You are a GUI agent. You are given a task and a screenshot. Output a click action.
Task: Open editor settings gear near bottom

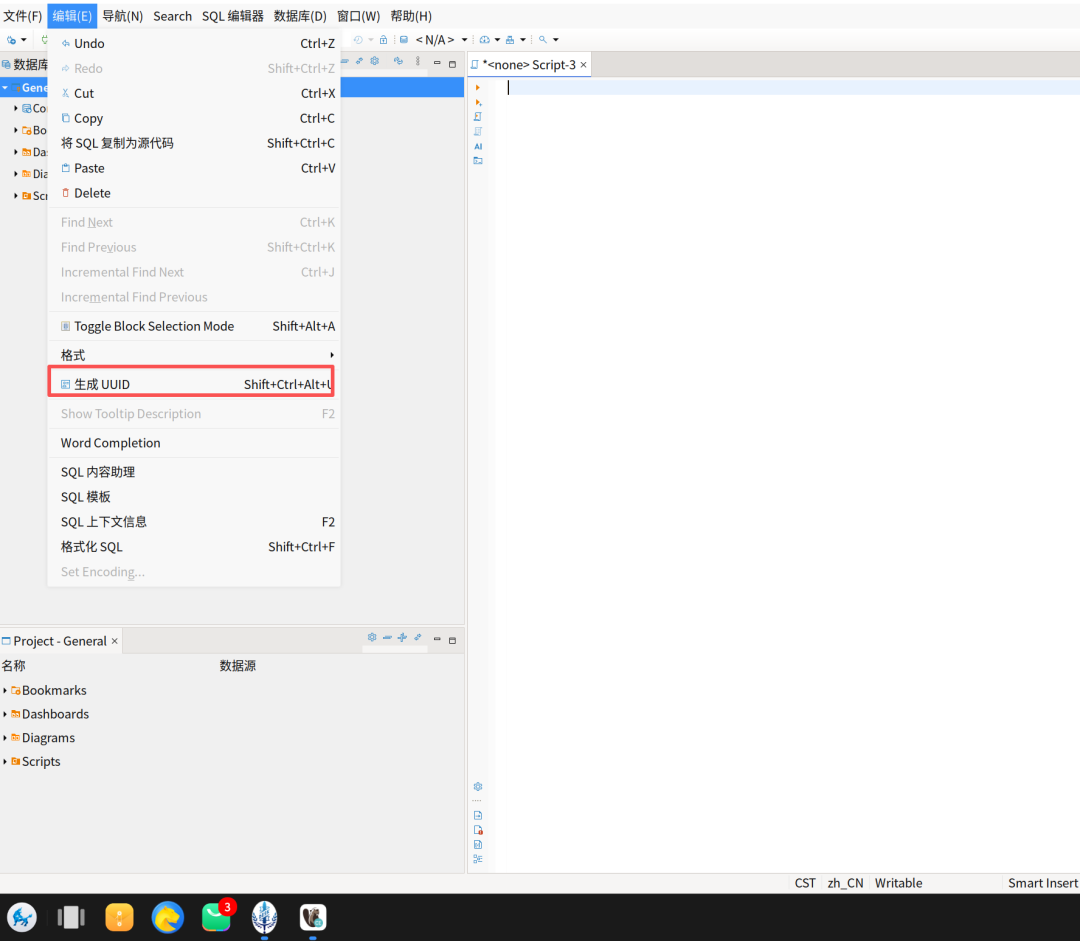click(x=477, y=787)
